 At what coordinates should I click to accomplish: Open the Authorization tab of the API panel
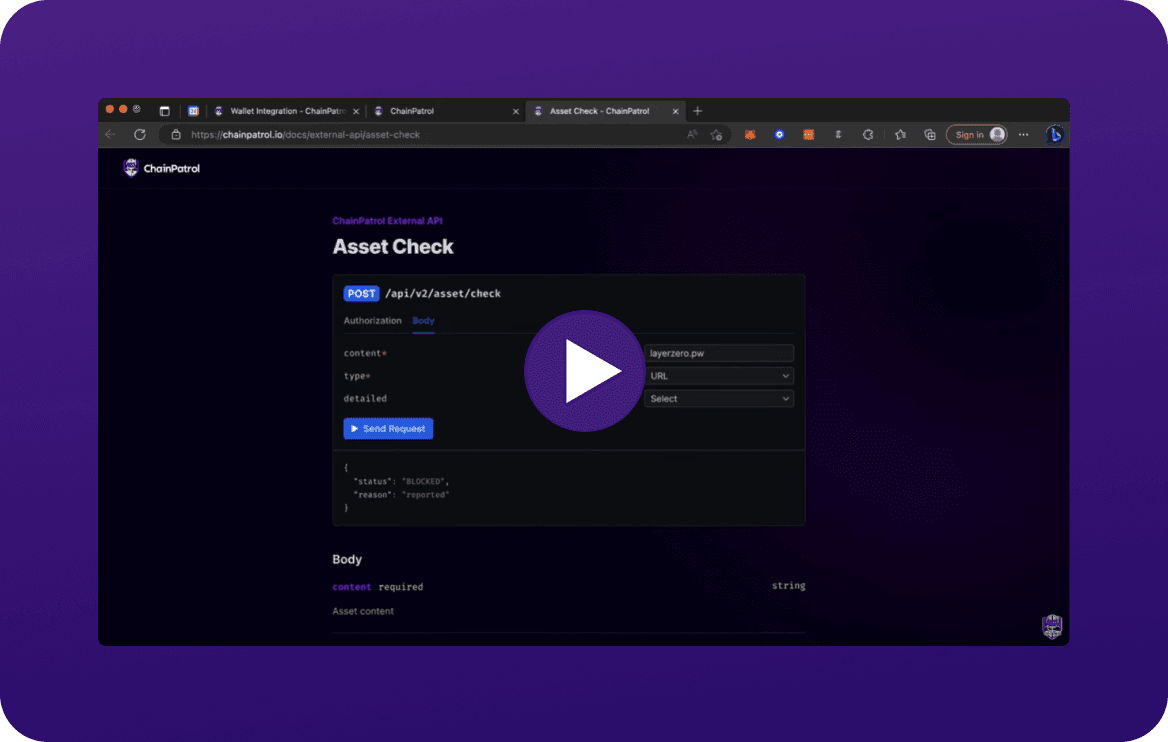(x=372, y=320)
